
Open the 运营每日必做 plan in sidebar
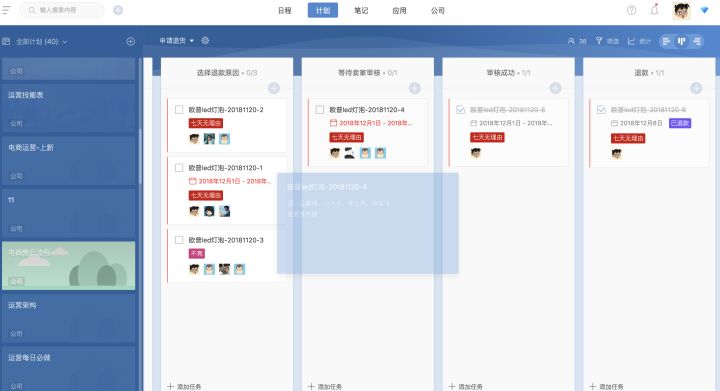[69, 369]
